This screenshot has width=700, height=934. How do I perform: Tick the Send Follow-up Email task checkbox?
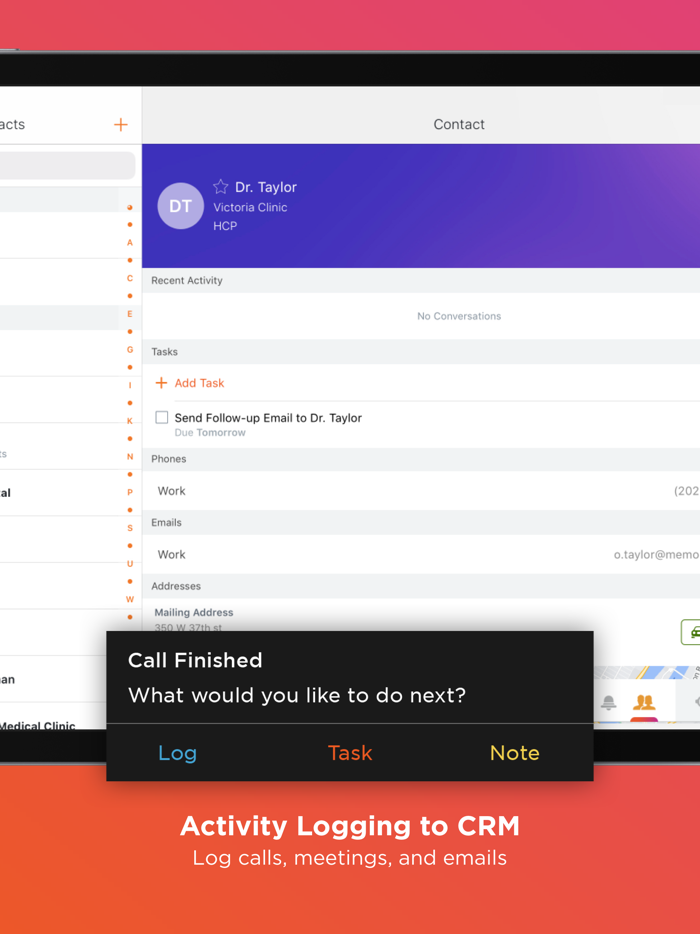click(x=161, y=417)
